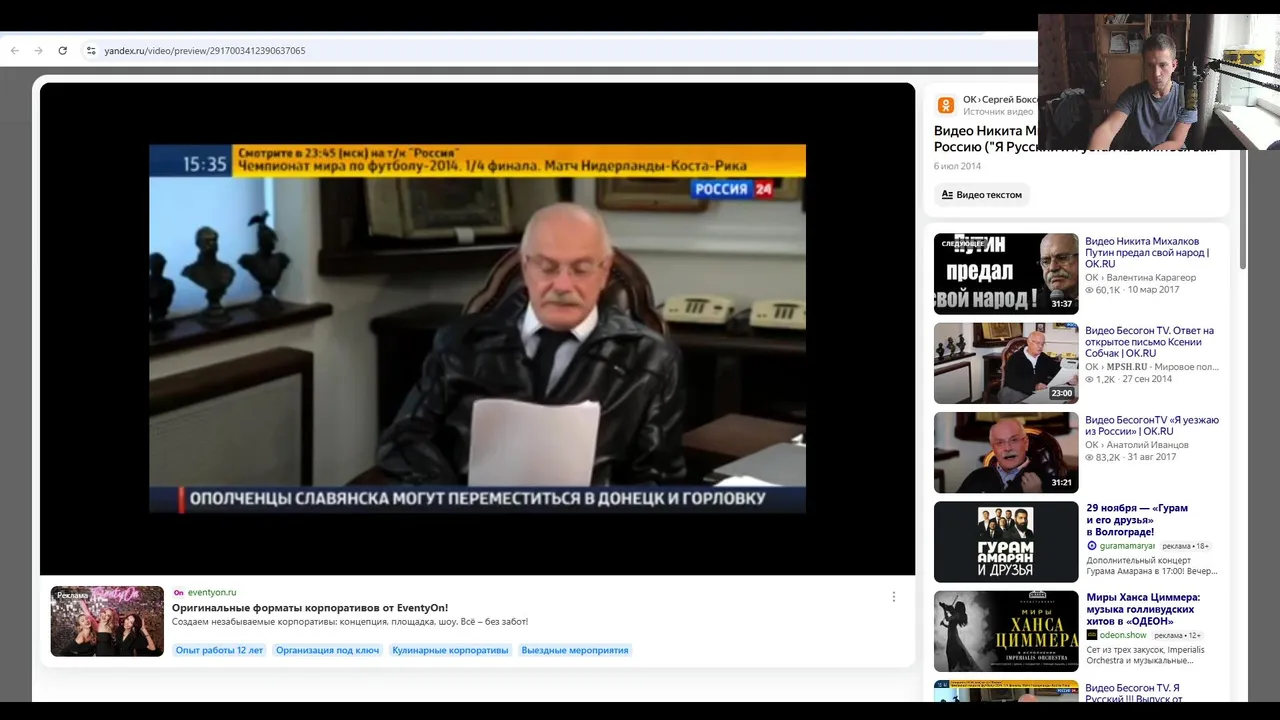This screenshot has height=720, width=1280.
Task: Open thumbnail Путин предал свой народ
Action: pos(1006,274)
